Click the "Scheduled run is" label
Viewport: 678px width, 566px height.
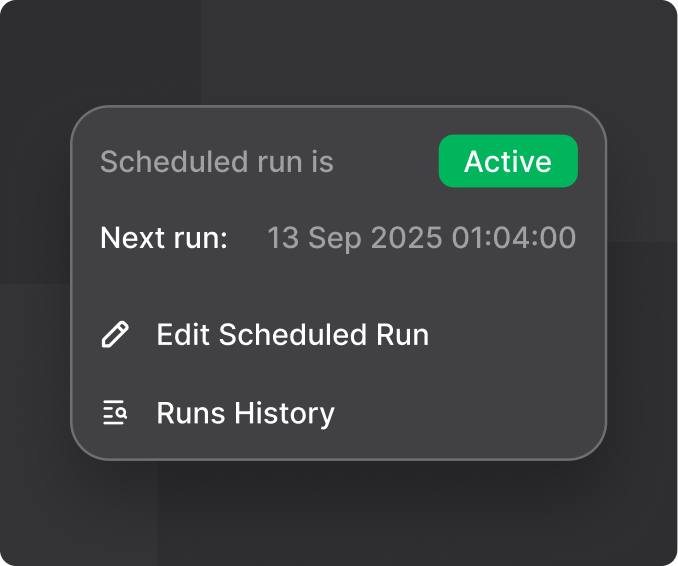pyautogui.click(x=217, y=162)
